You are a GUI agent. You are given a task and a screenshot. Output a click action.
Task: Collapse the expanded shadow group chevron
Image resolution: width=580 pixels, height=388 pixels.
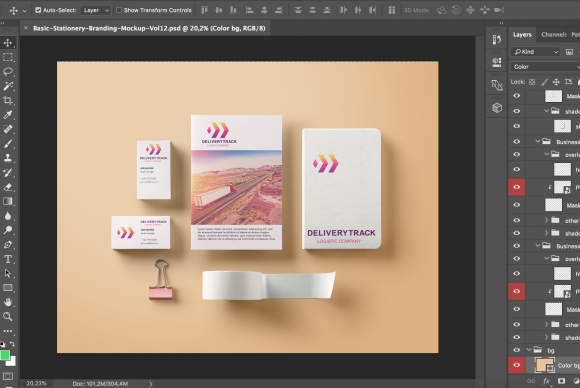[546, 111]
